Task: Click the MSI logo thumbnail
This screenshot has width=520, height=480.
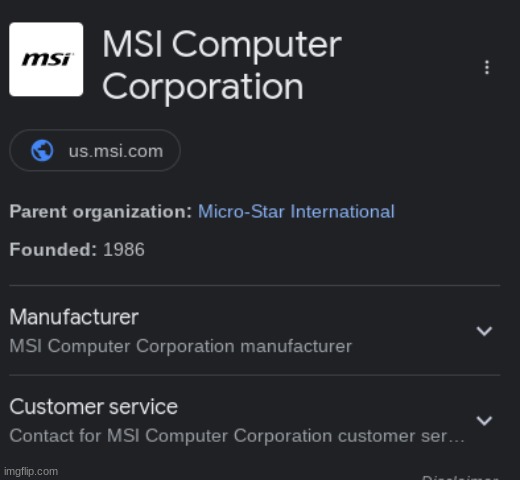Action: (46, 59)
